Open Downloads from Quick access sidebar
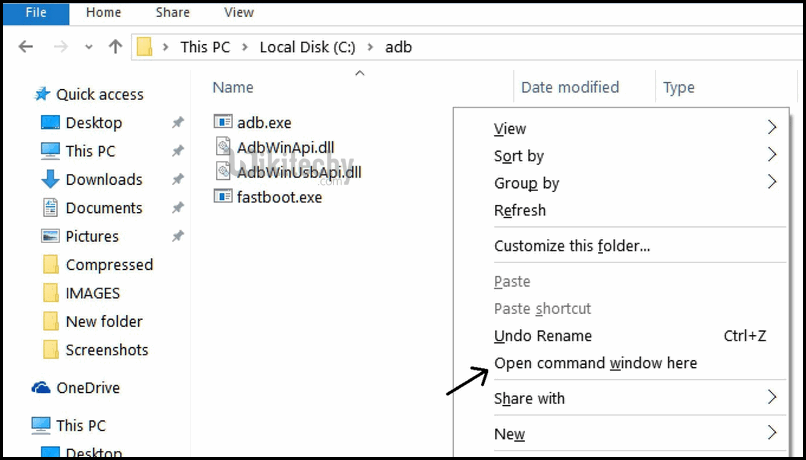The width and height of the screenshot is (806, 460). [x=103, y=180]
